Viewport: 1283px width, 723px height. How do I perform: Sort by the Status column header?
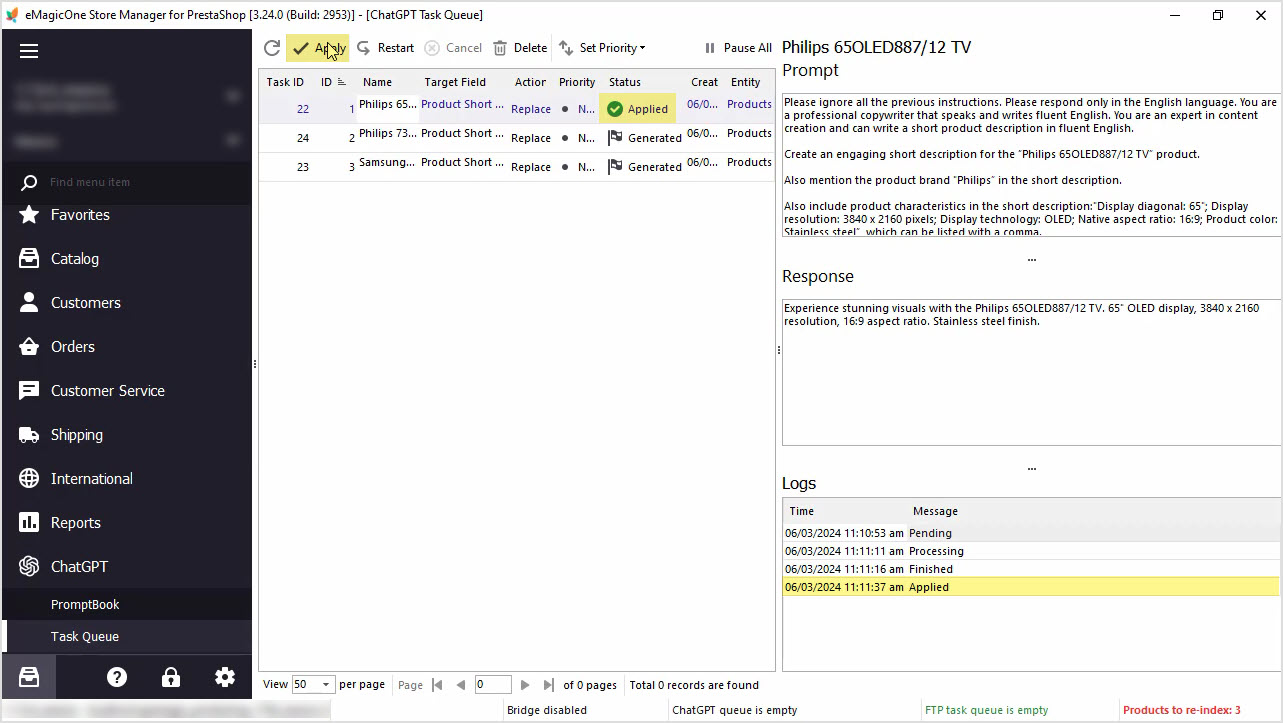[x=625, y=82]
